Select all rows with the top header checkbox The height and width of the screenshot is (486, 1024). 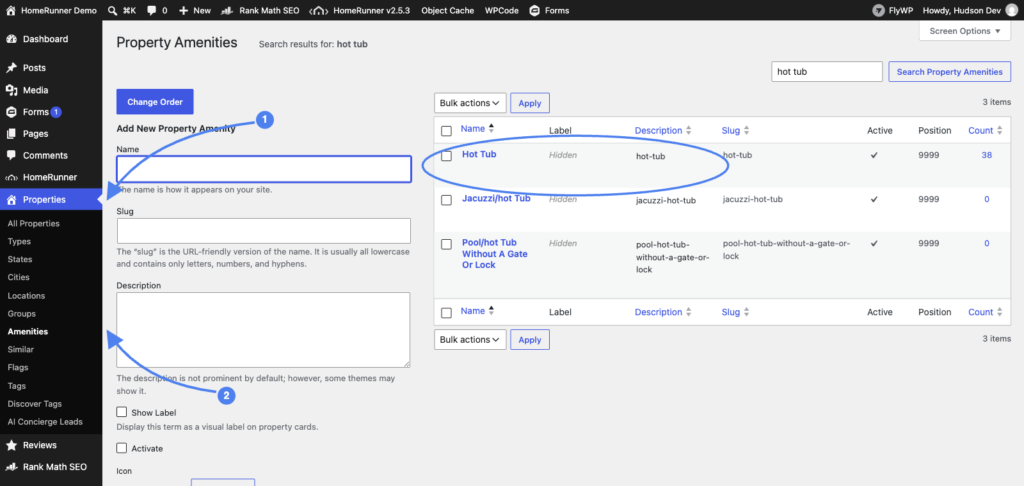tap(447, 131)
